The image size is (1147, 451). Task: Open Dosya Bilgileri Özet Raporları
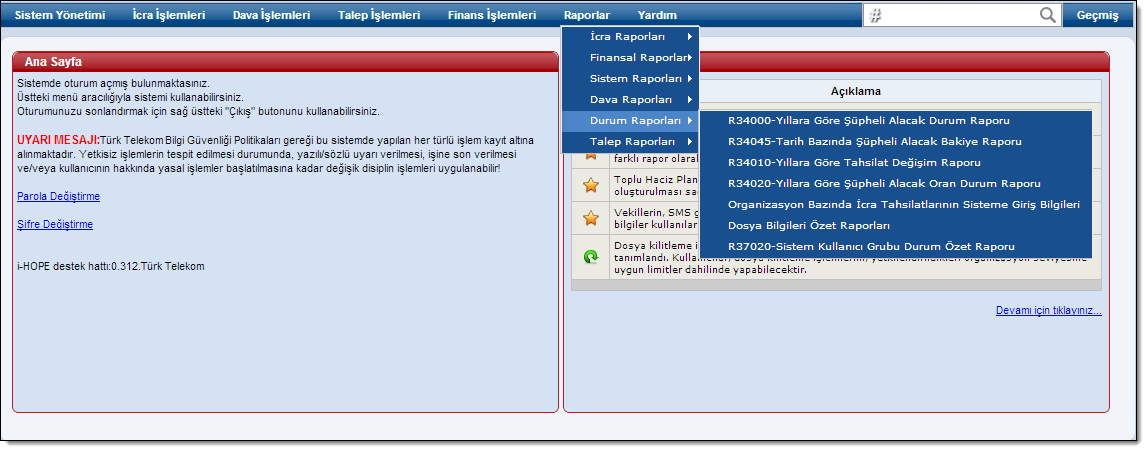pyautogui.click(x=896, y=226)
